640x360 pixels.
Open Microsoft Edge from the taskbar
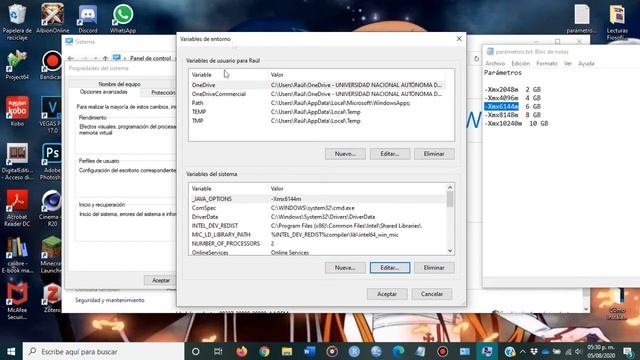398,351
